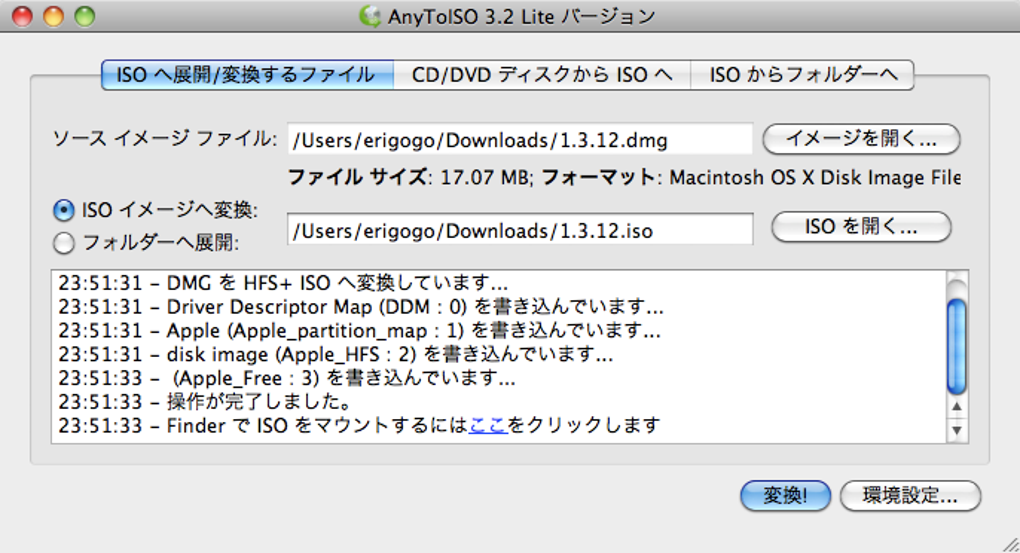This screenshot has height=553, width=1020.
Task: Click ISO を開く... button
Action: tap(861, 226)
